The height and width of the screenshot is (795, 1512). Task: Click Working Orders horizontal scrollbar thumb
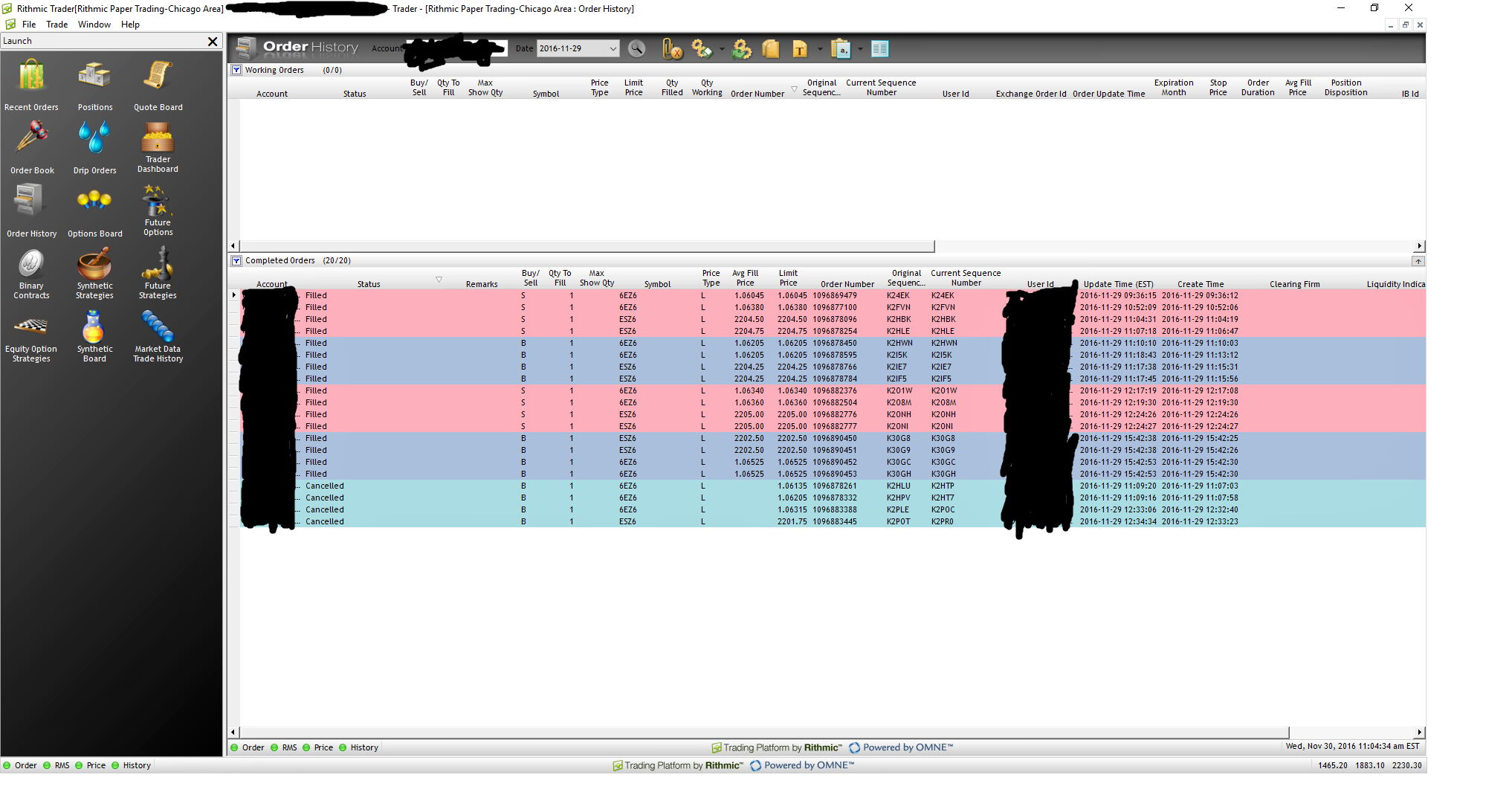point(587,246)
